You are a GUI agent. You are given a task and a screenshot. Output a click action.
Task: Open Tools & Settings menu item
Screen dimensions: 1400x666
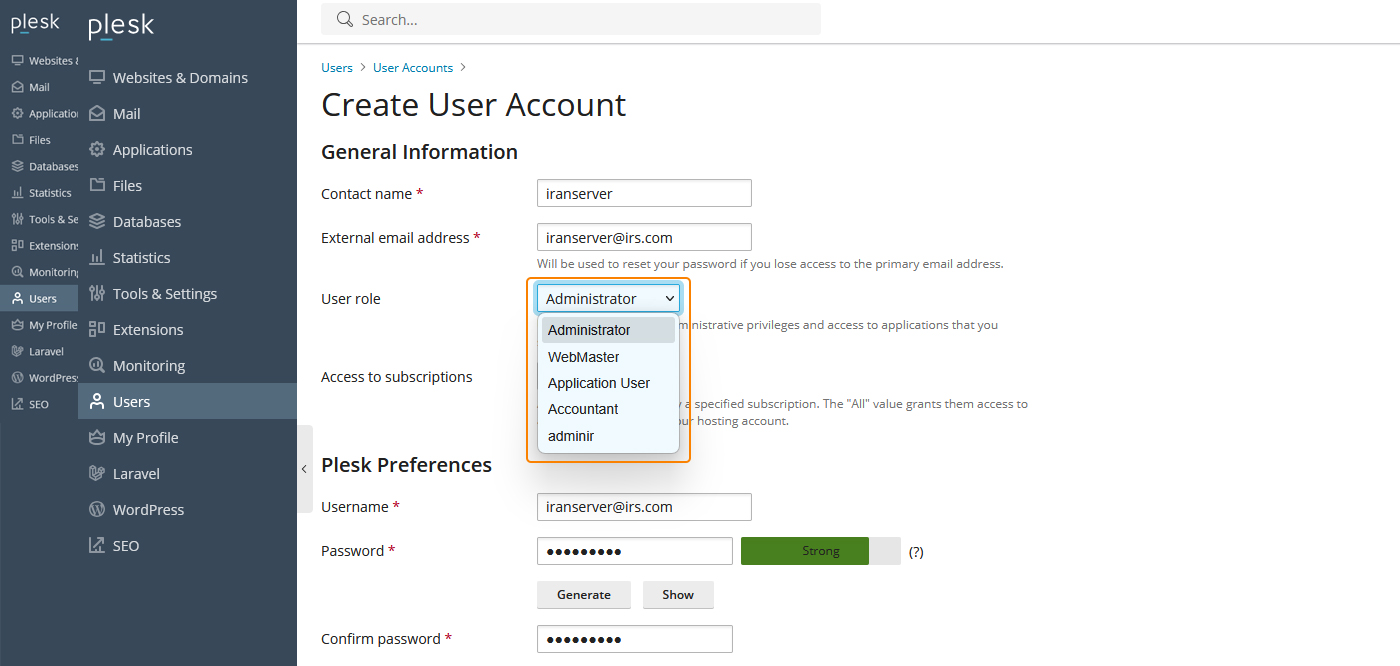[164, 294]
